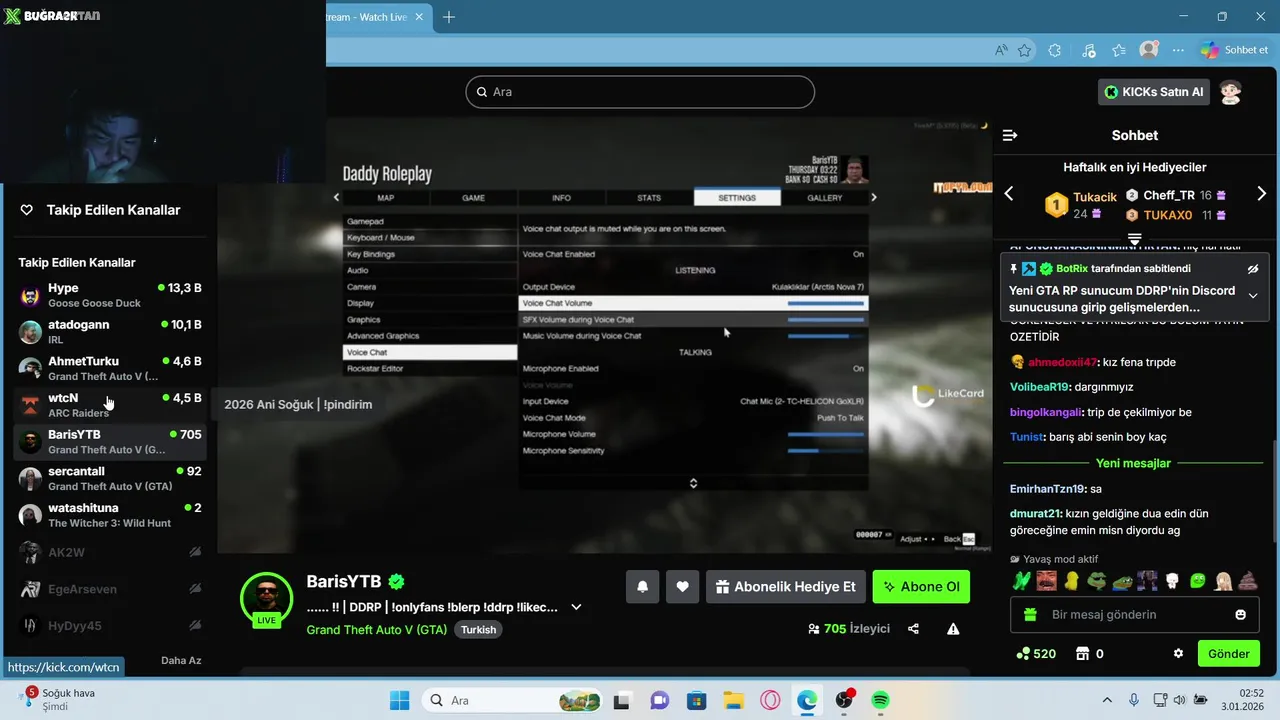Viewport: 1280px width, 720px height.
Task: Open the user avatar menu
Action: click(1231, 92)
